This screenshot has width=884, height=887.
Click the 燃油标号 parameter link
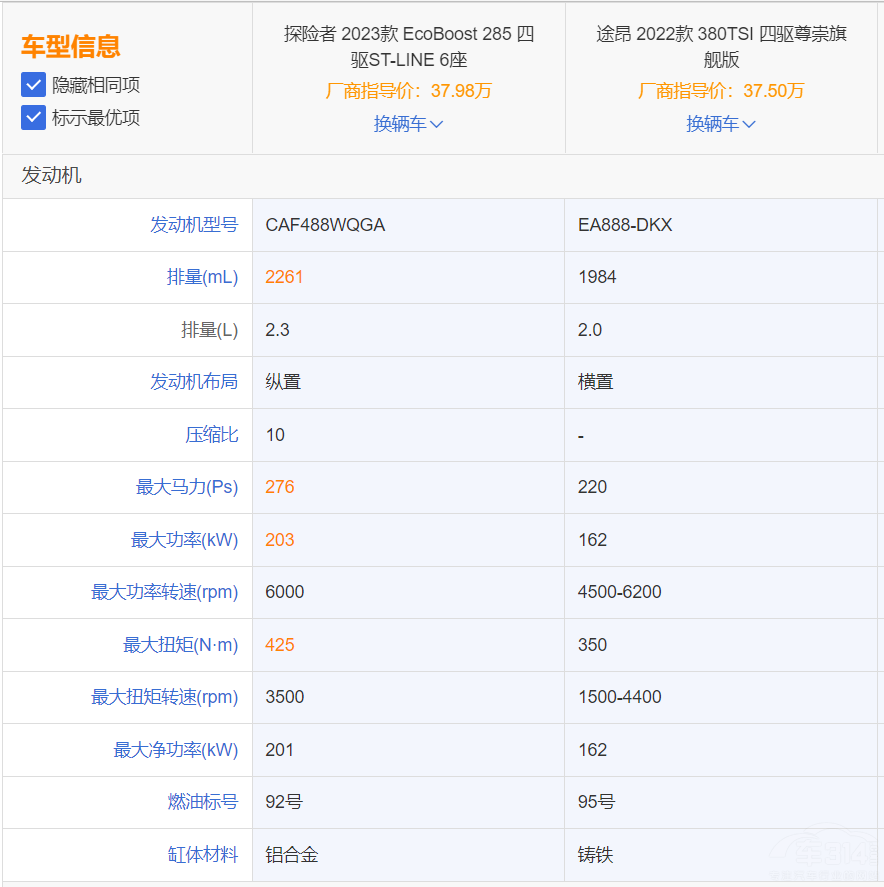[x=203, y=802]
